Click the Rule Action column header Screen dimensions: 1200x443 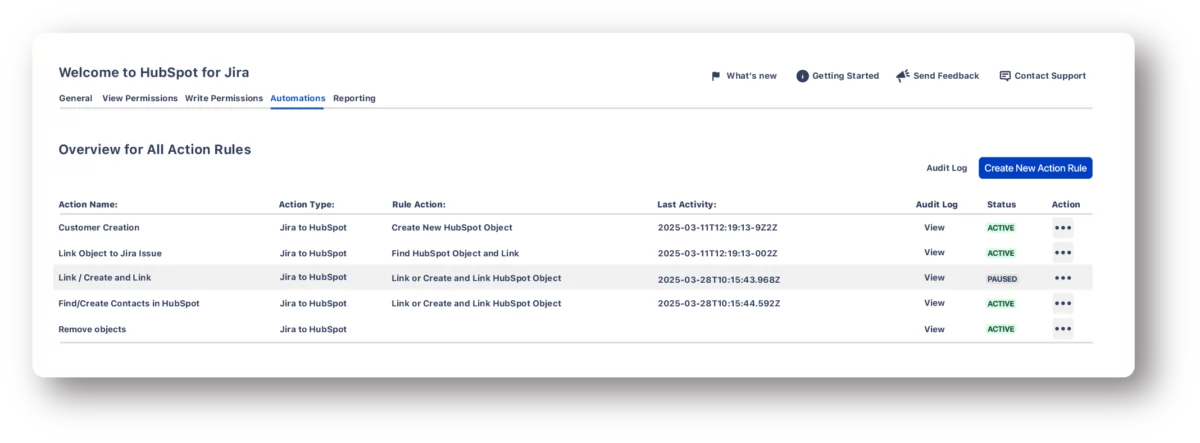click(419, 204)
